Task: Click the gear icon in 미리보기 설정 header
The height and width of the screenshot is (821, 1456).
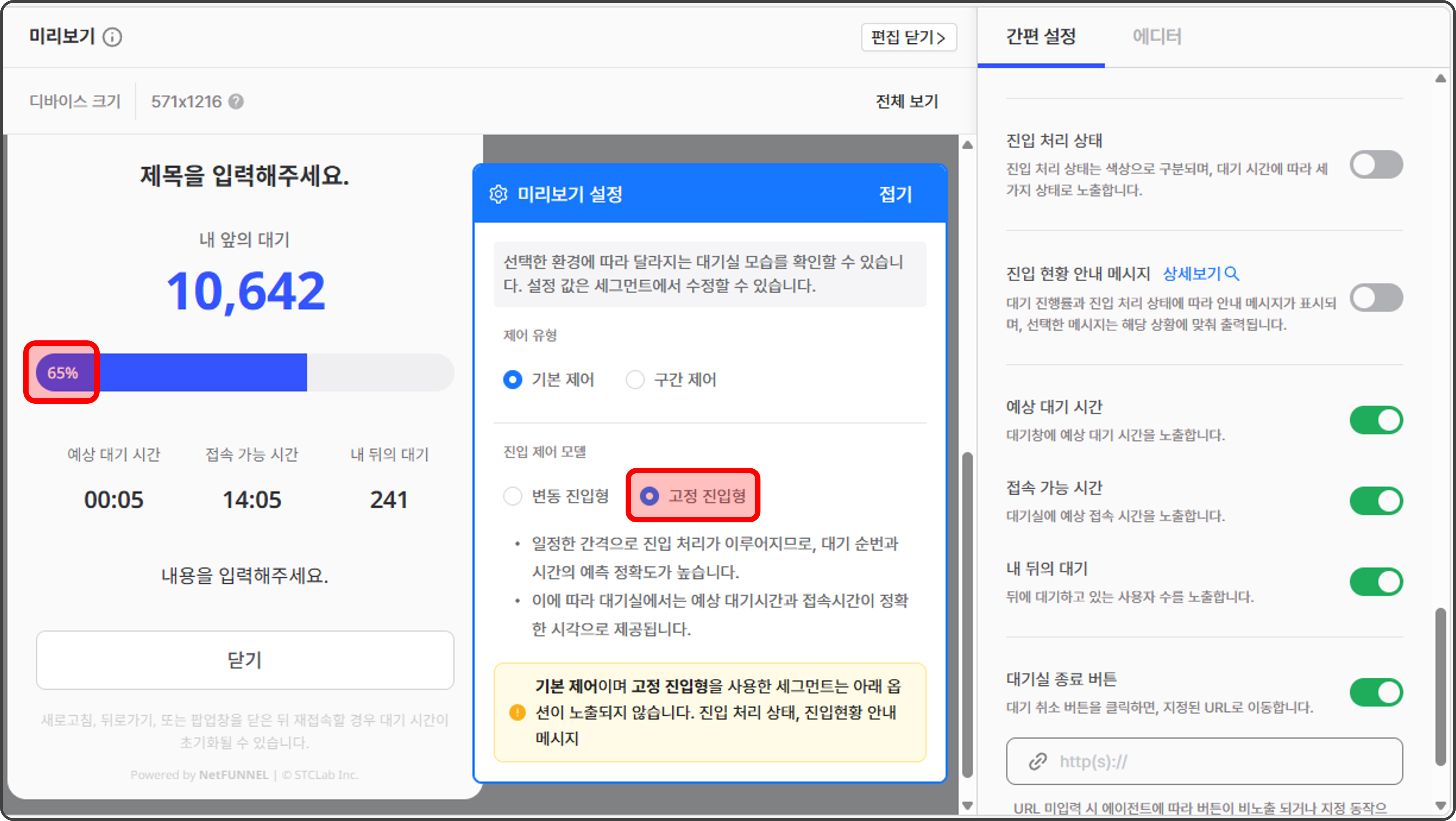Action: [x=498, y=194]
